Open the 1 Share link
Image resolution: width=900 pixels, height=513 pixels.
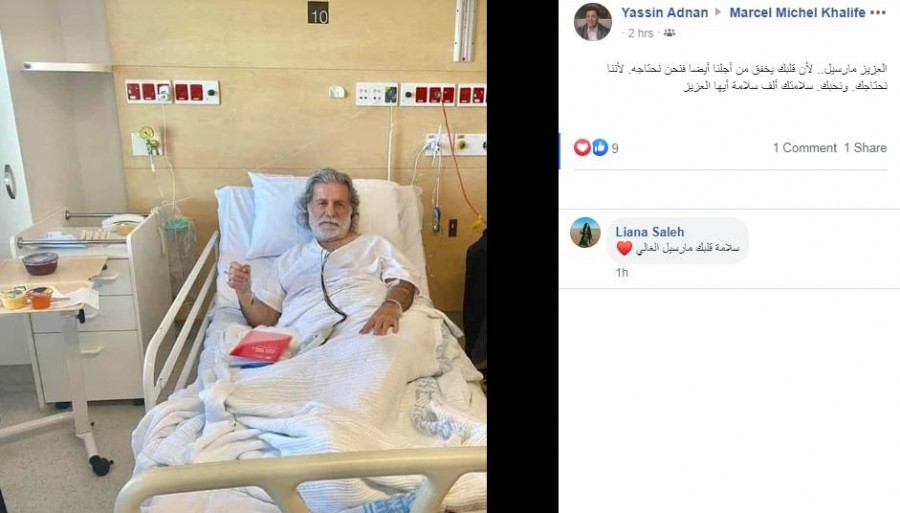point(865,148)
